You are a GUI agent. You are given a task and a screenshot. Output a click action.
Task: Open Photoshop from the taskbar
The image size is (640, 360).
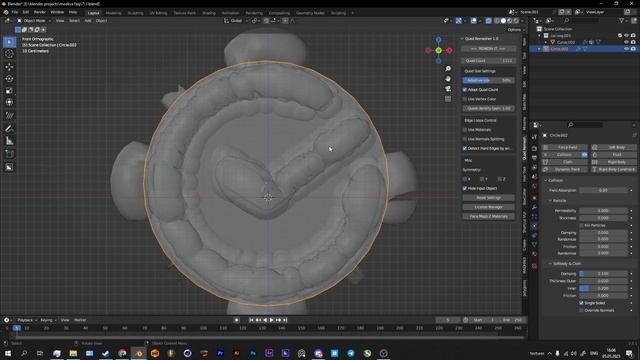[253, 353]
